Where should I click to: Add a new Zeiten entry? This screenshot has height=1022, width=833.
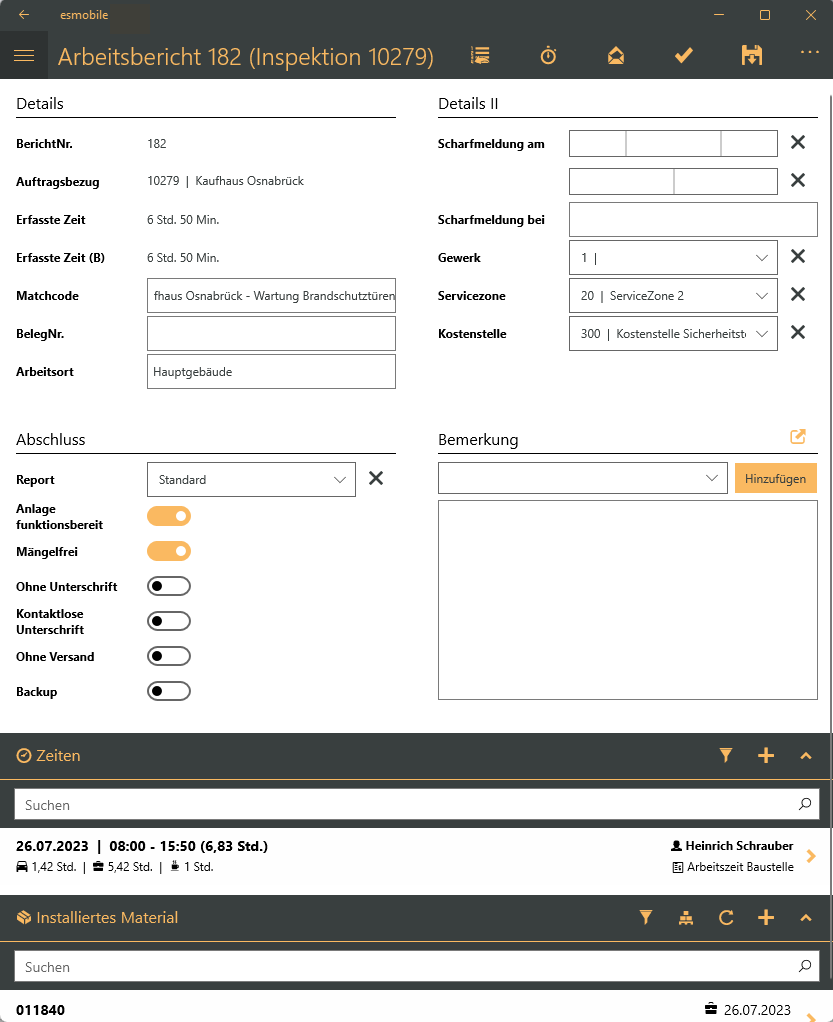point(766,755)
